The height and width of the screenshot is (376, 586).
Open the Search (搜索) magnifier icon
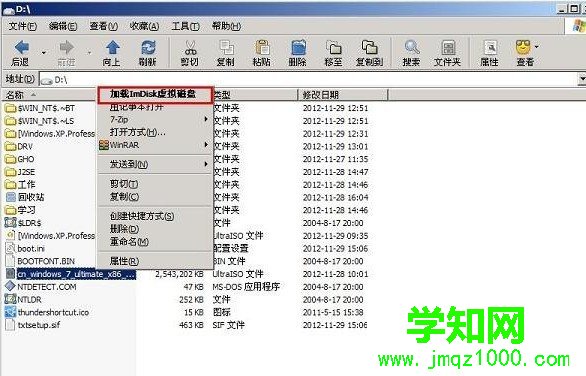click(x=411, y=48)
